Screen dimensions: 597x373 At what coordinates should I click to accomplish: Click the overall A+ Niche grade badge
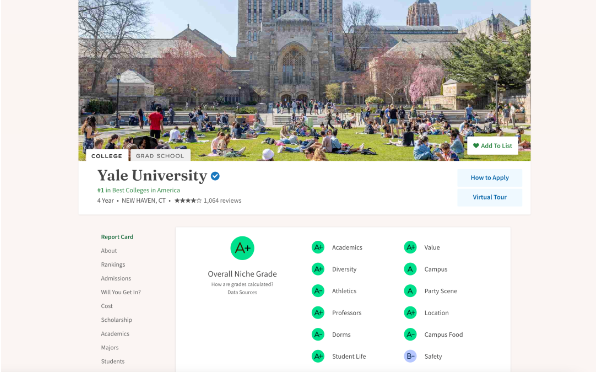coord(242,248)
